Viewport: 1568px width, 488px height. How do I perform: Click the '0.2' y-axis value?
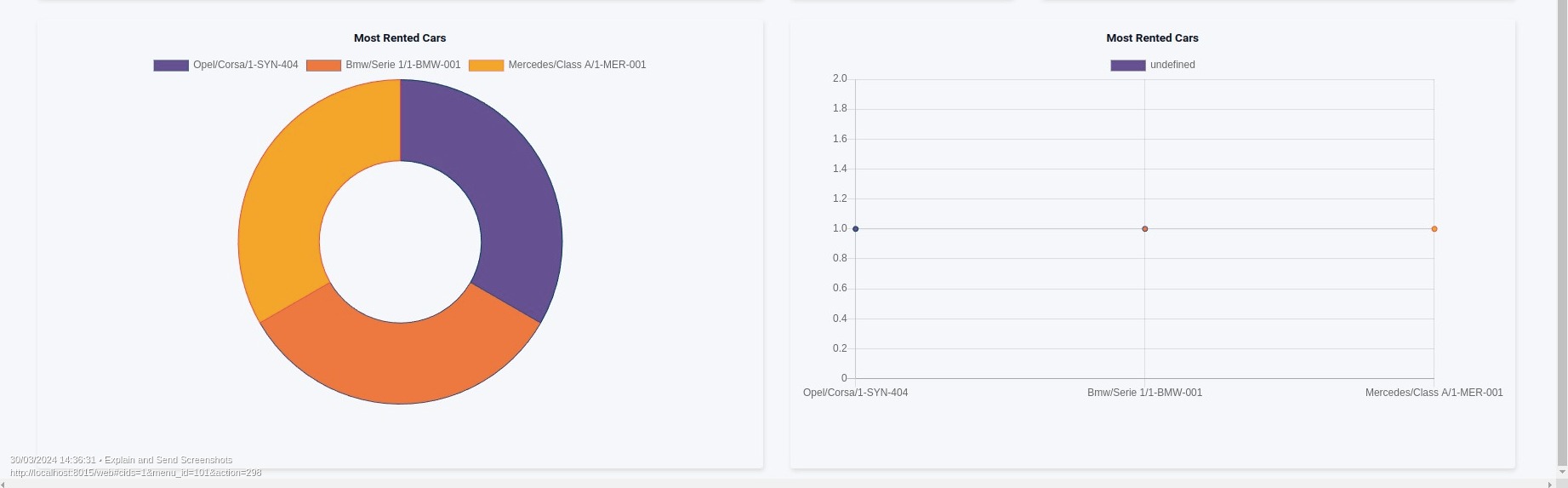(x=840, y=348)
